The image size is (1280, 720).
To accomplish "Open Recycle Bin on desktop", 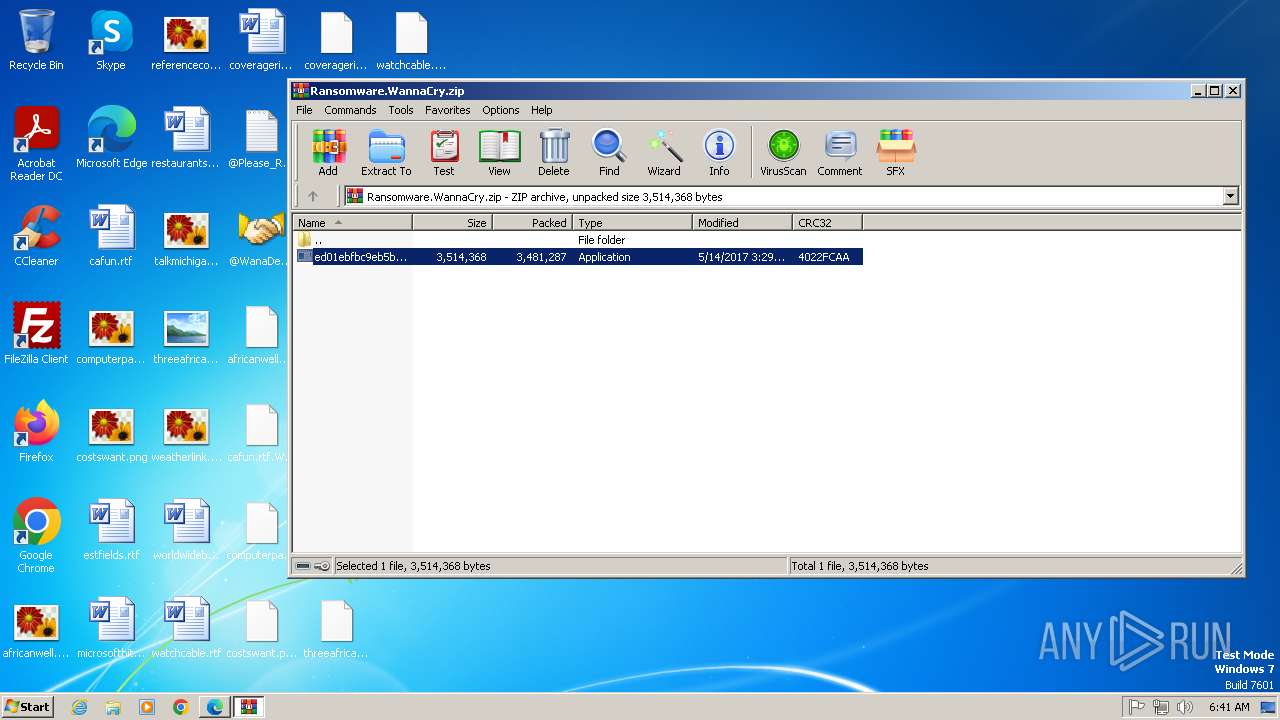I will point(36,41).
